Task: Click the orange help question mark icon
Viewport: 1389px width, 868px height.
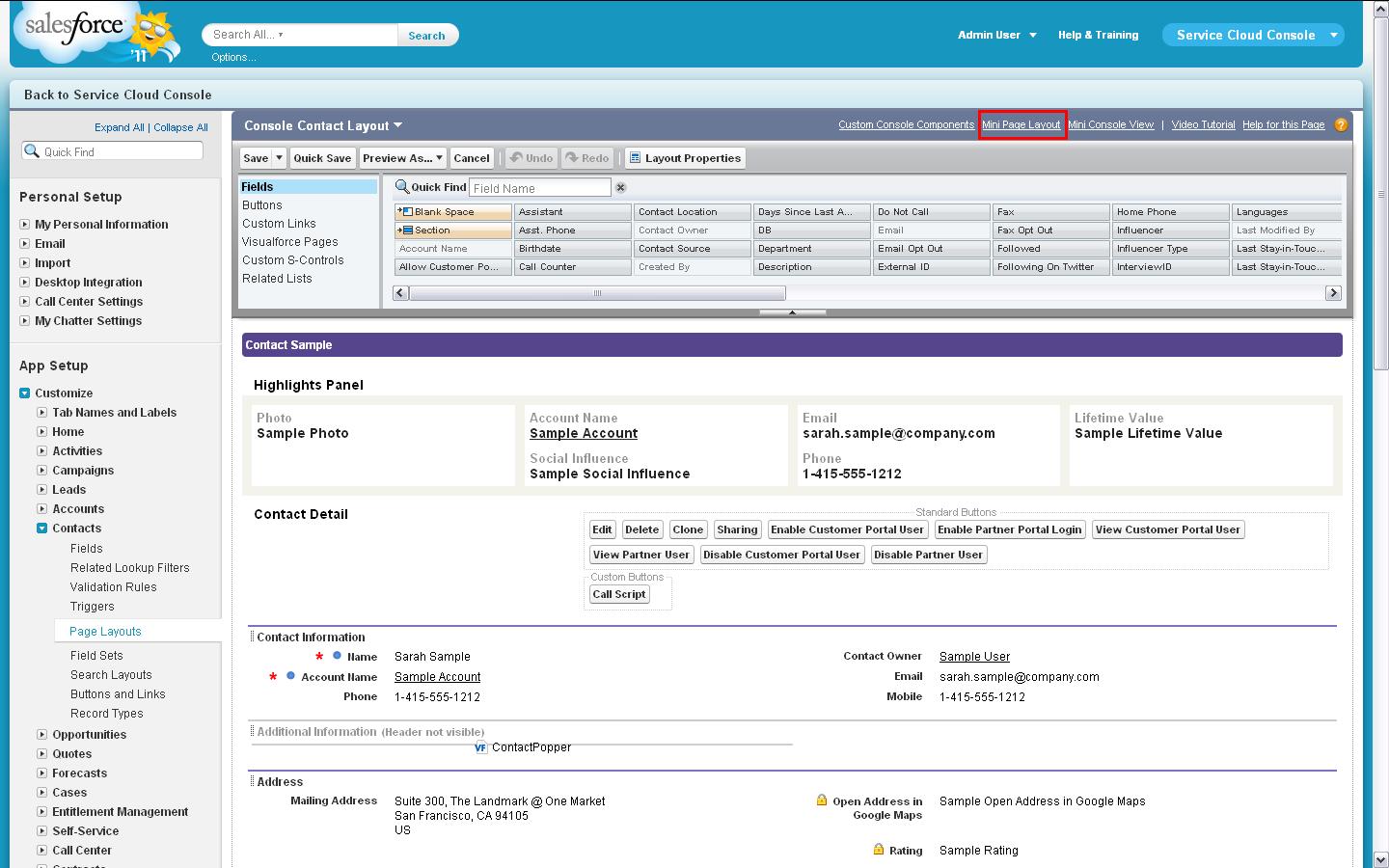Action: click(x=1341, y=125)
